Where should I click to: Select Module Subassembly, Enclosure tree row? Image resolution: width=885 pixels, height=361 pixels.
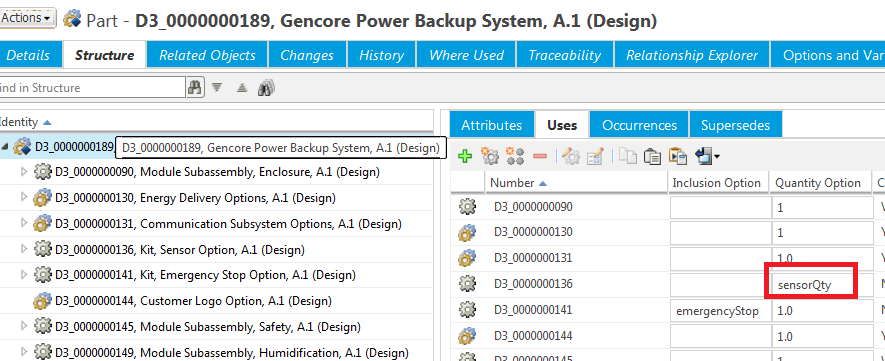[216, 171]
